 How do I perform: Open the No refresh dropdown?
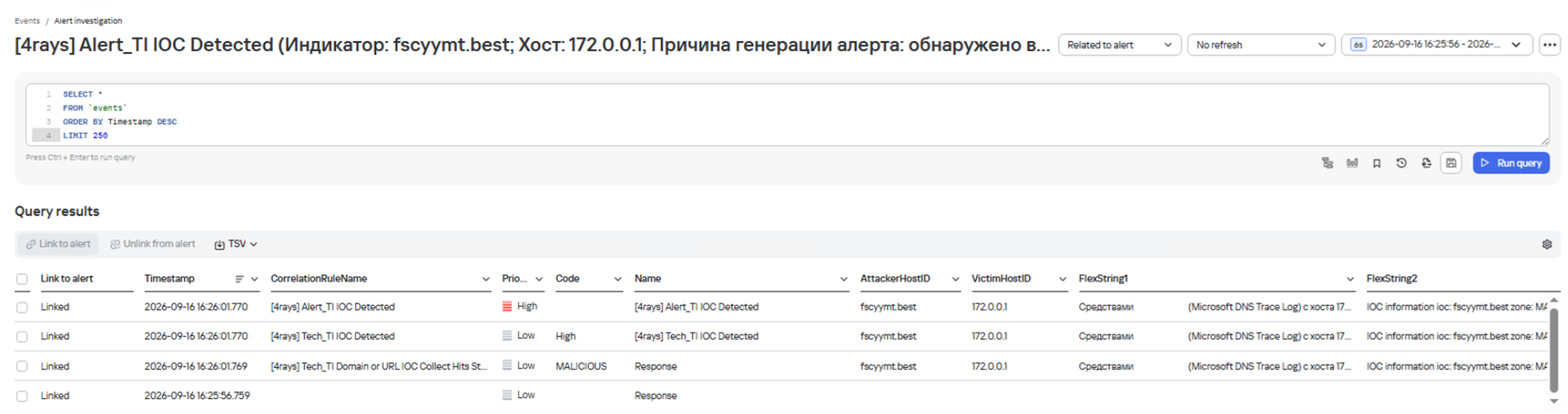click(1260, 45)
